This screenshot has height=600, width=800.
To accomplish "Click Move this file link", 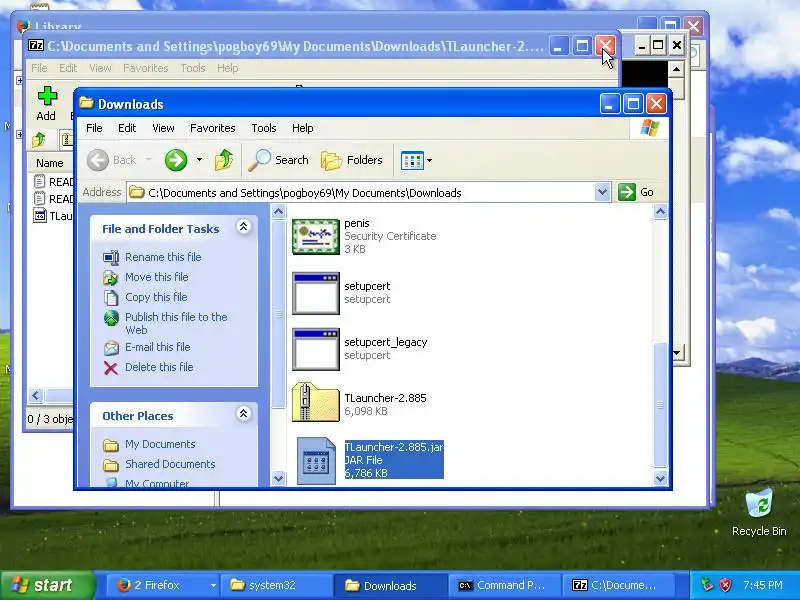I will tap(157, 277).
